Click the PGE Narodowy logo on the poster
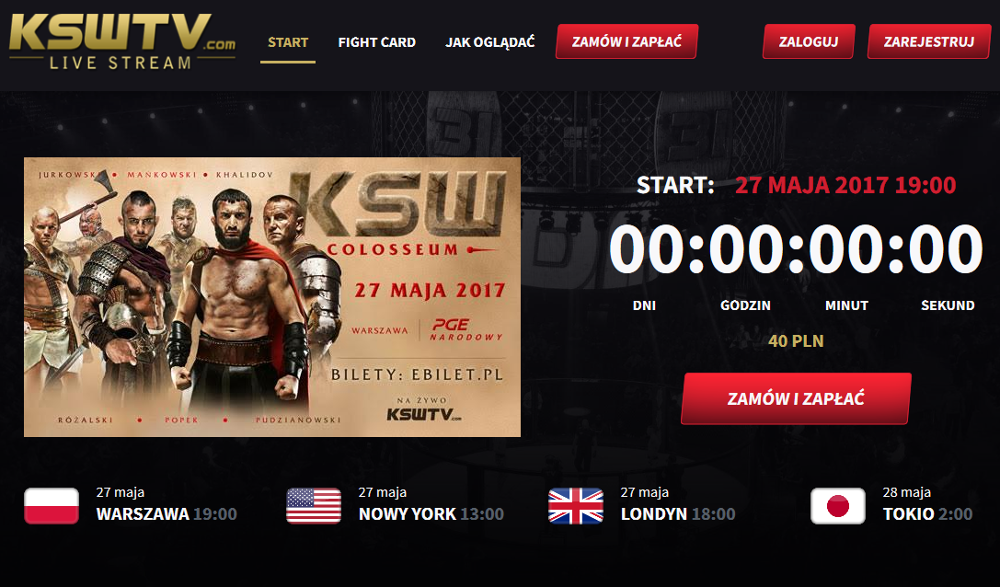 [x=466, y=329]
